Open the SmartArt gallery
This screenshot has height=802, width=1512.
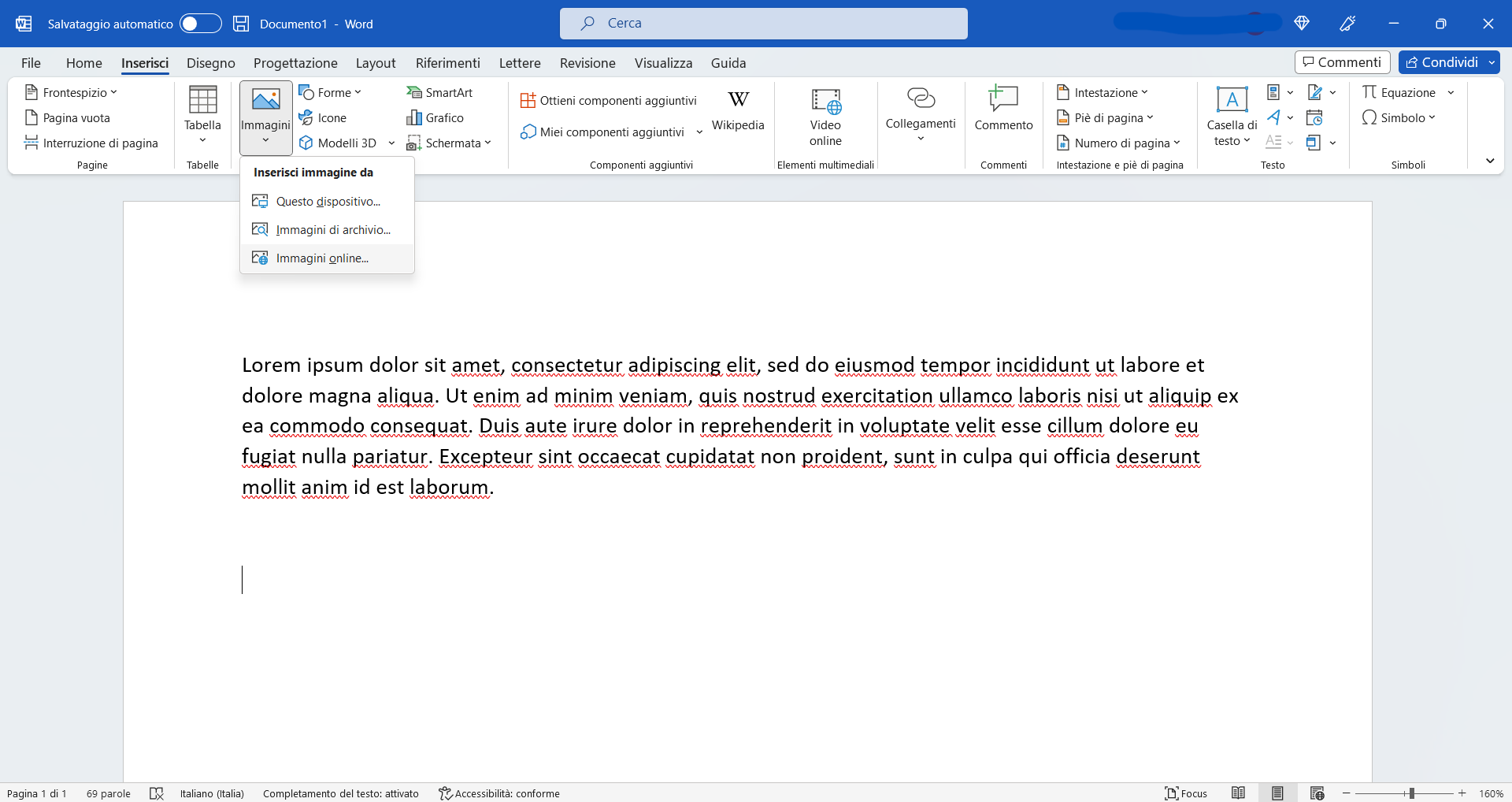pyautogui.click(x=439, y=92)
